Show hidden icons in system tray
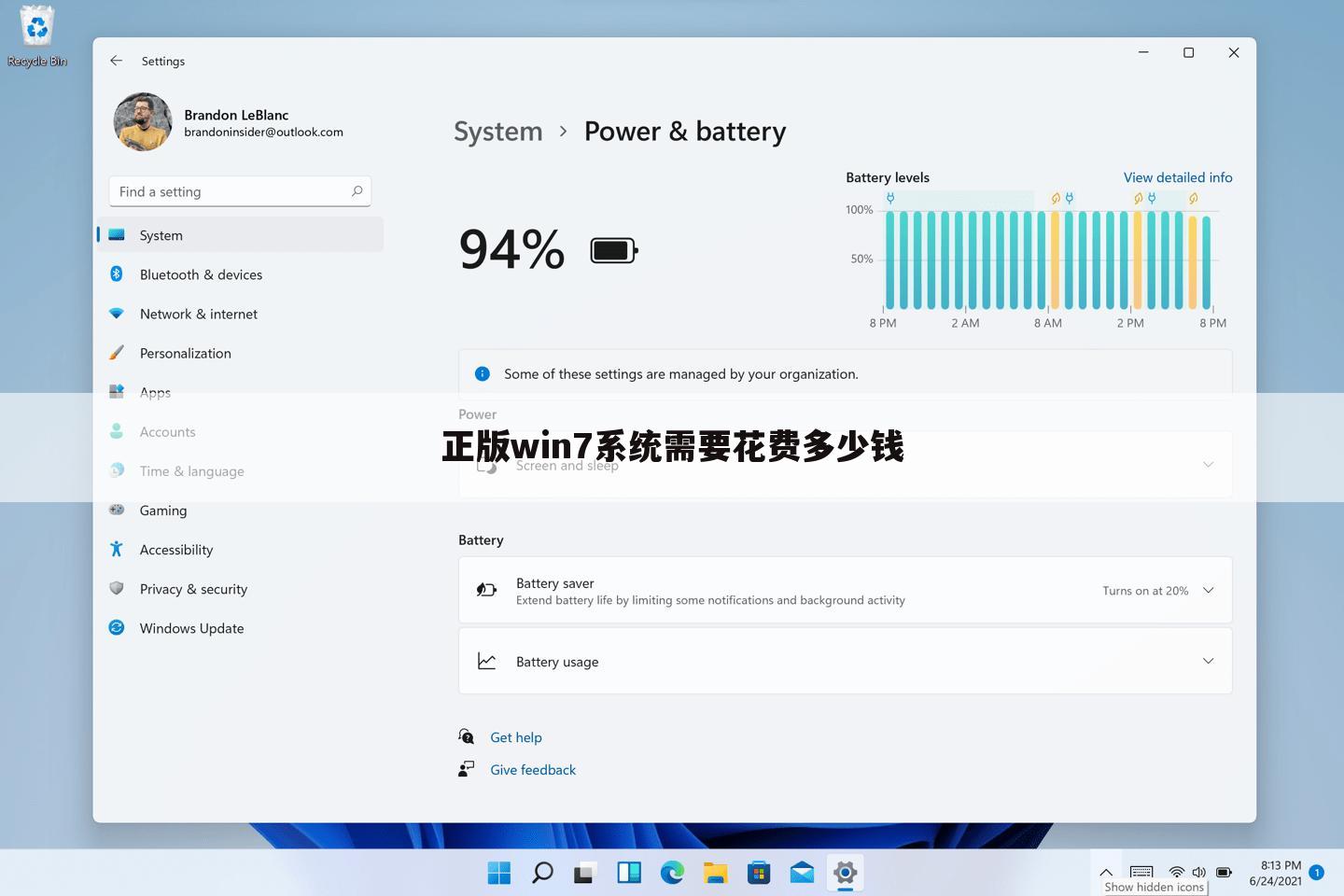1344x896 pixels. coord(1106,873)
